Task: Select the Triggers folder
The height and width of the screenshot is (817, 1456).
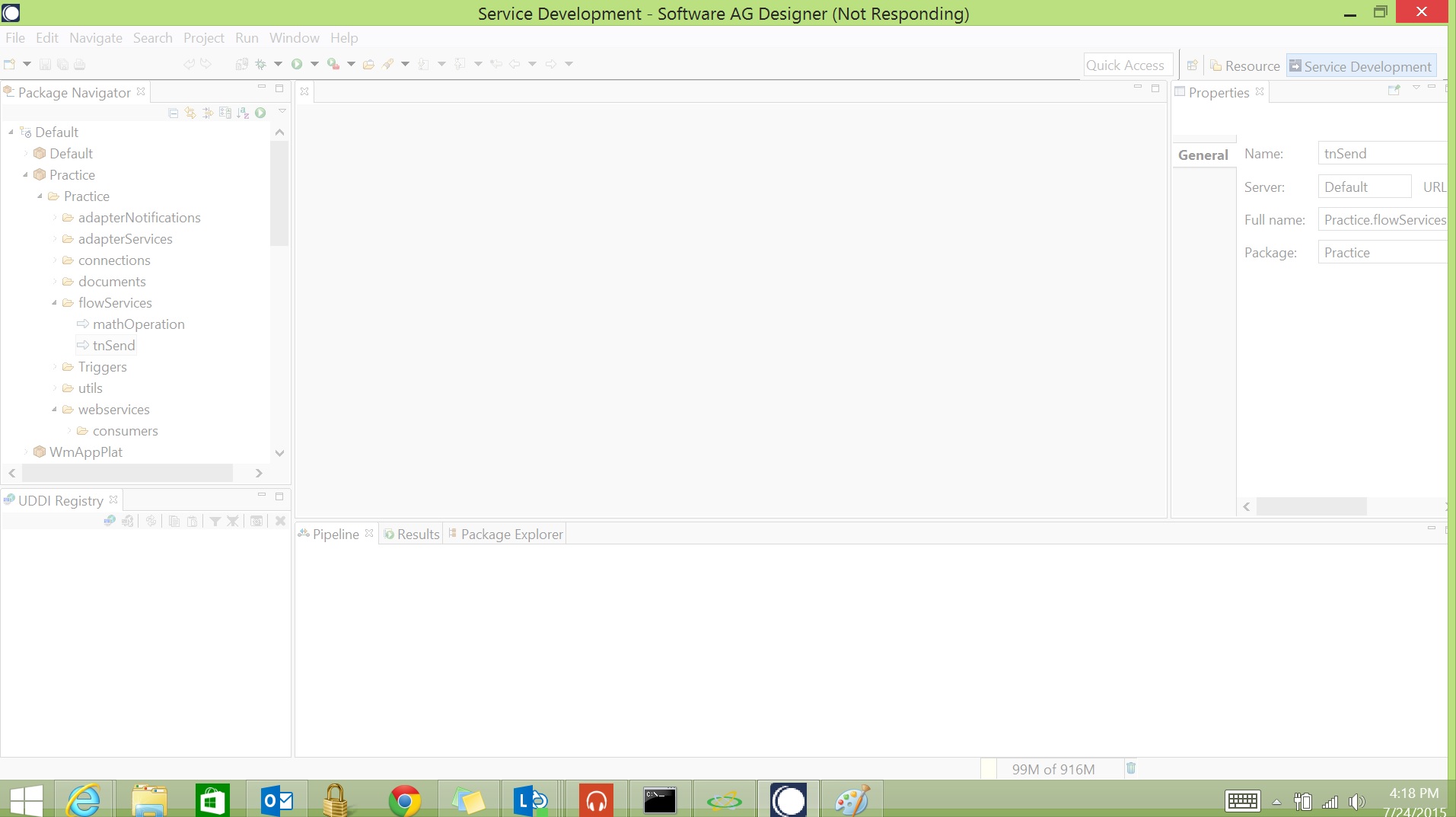Action: (x=102, y=366)
